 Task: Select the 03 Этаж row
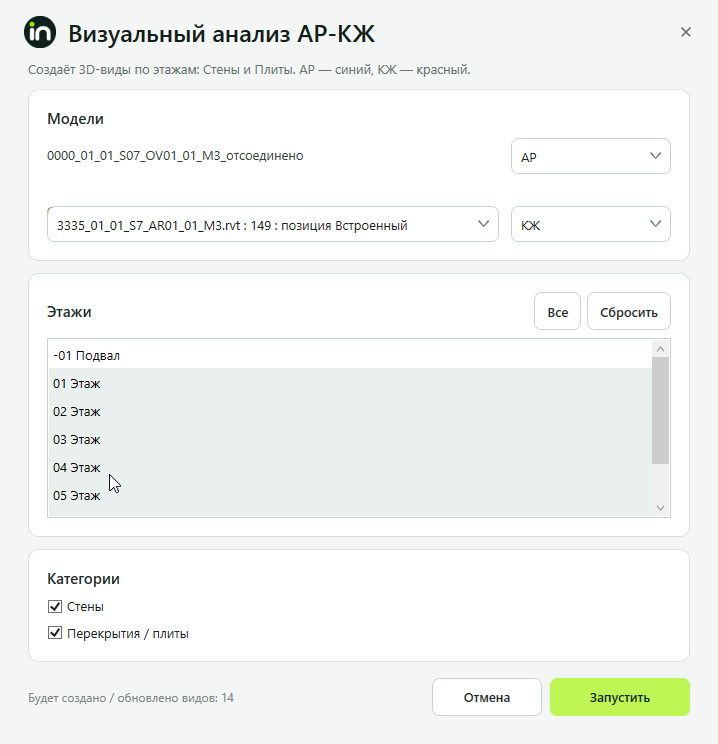(x=350, y=439)
